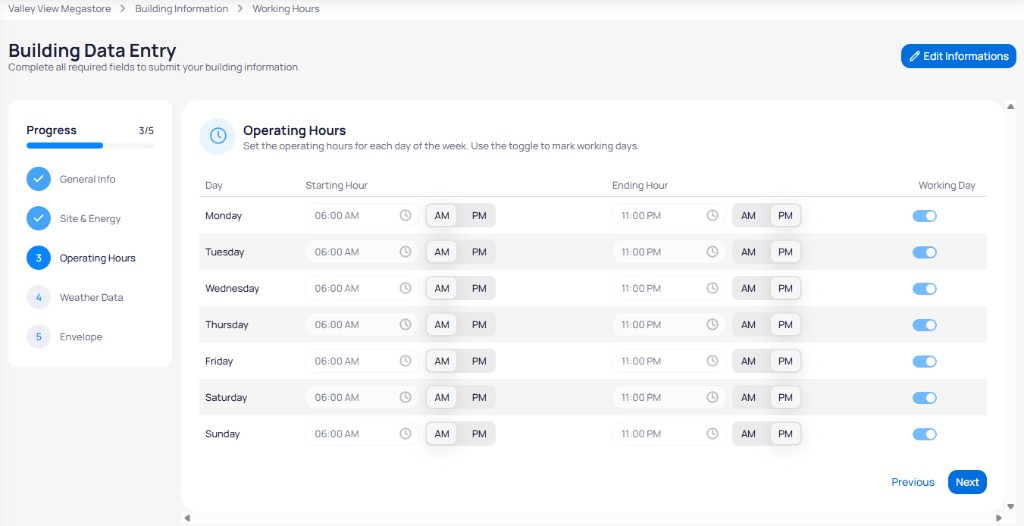The image size is (1024, 526).
Task: Click clock icon in Thursday ending hour
Action: click(x=712, y=324)
